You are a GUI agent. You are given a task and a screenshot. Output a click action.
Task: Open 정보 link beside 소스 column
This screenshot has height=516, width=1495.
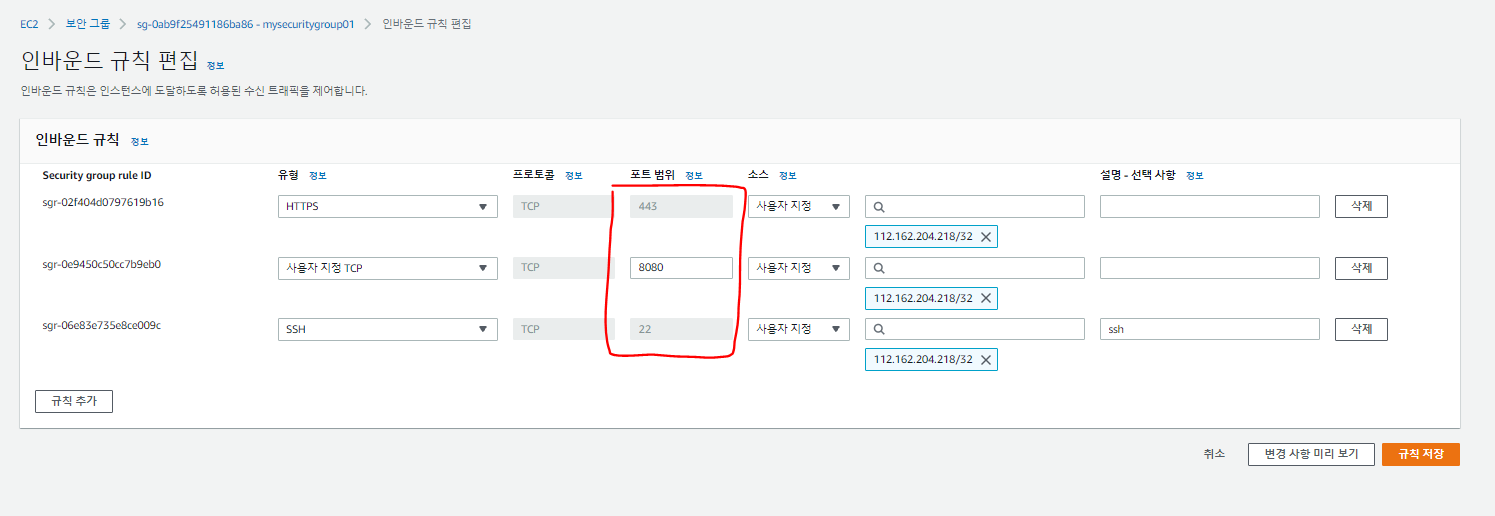coord(788,176)
